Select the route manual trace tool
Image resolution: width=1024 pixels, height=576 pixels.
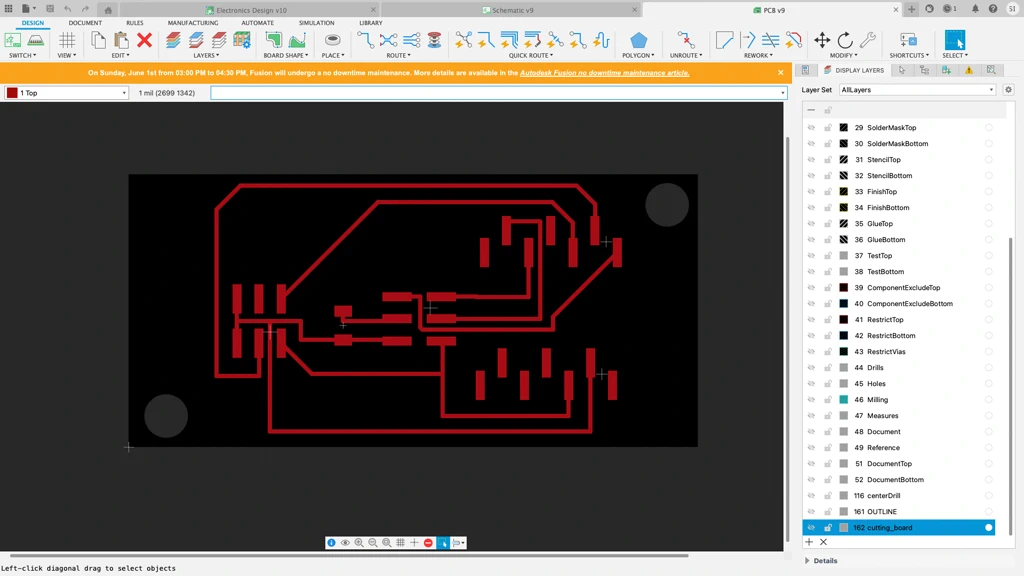coord(366,40)
